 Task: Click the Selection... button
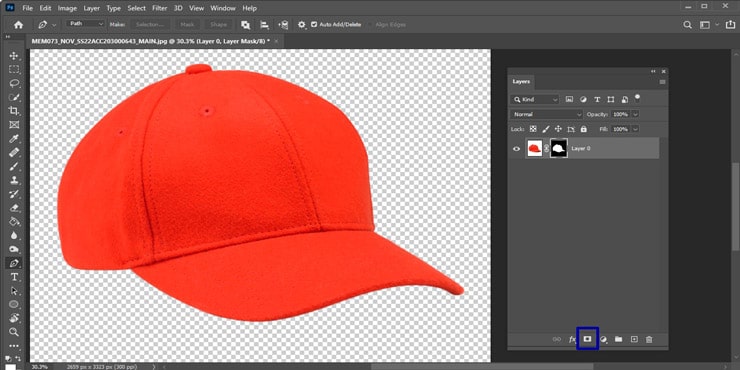150,24
